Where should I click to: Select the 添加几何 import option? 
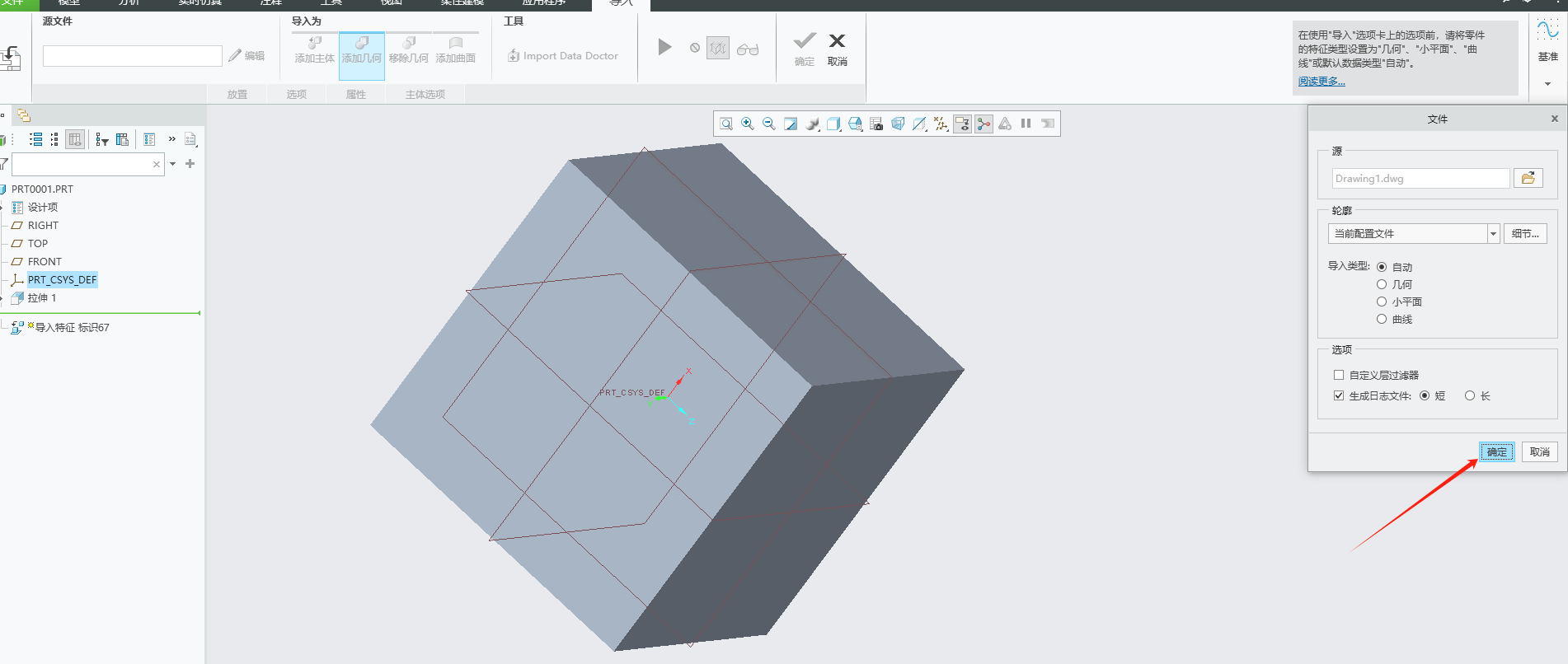tap(362, 50)
